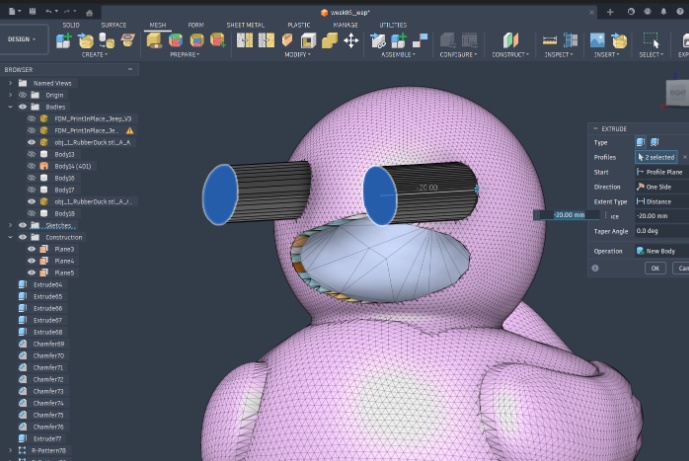The image size is (689, 461).
Task: Open the Extent Type Distance dropdown
Action: 662,201
